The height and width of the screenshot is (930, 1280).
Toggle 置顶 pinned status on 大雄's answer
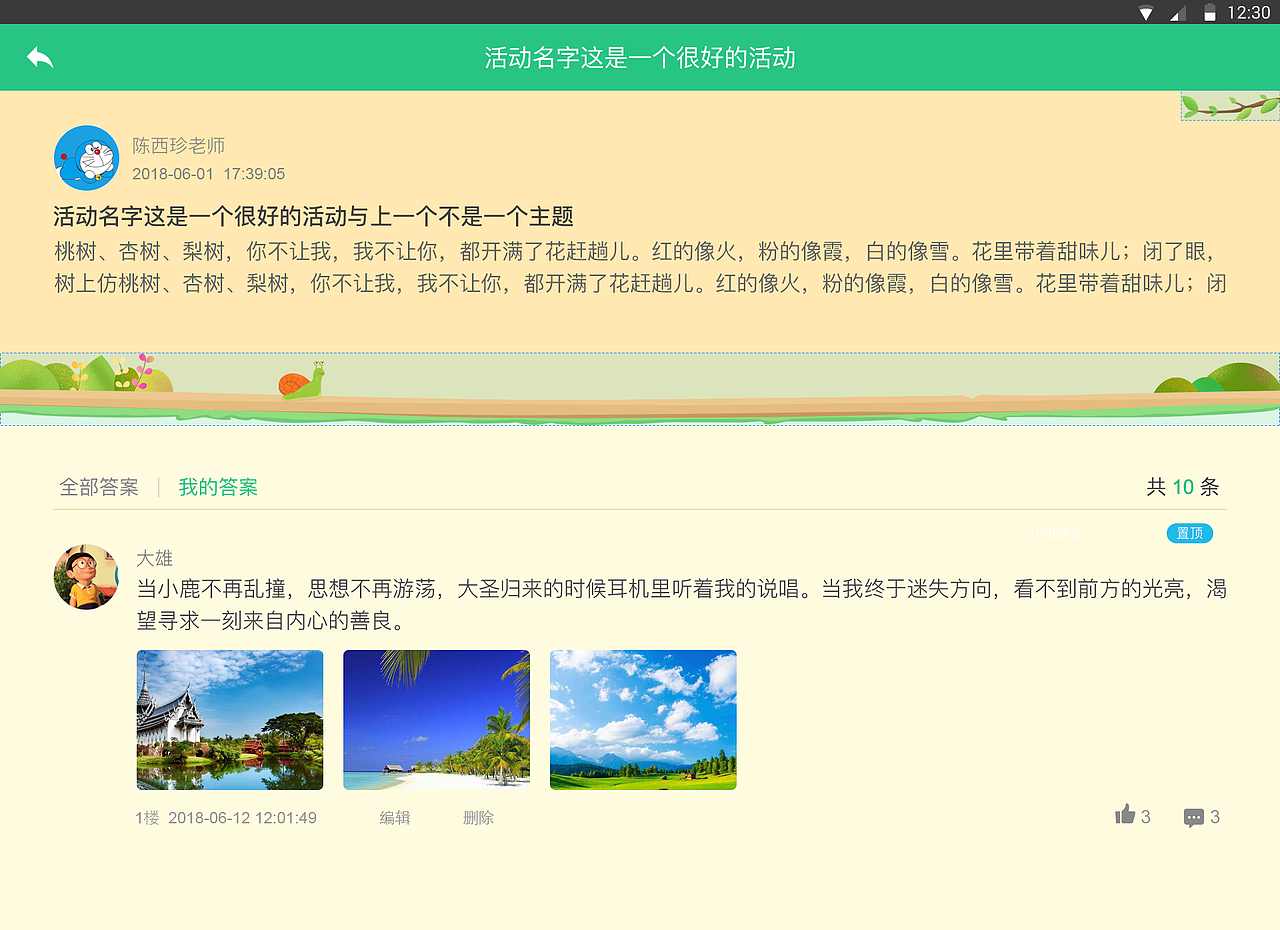pos(1189,533)
